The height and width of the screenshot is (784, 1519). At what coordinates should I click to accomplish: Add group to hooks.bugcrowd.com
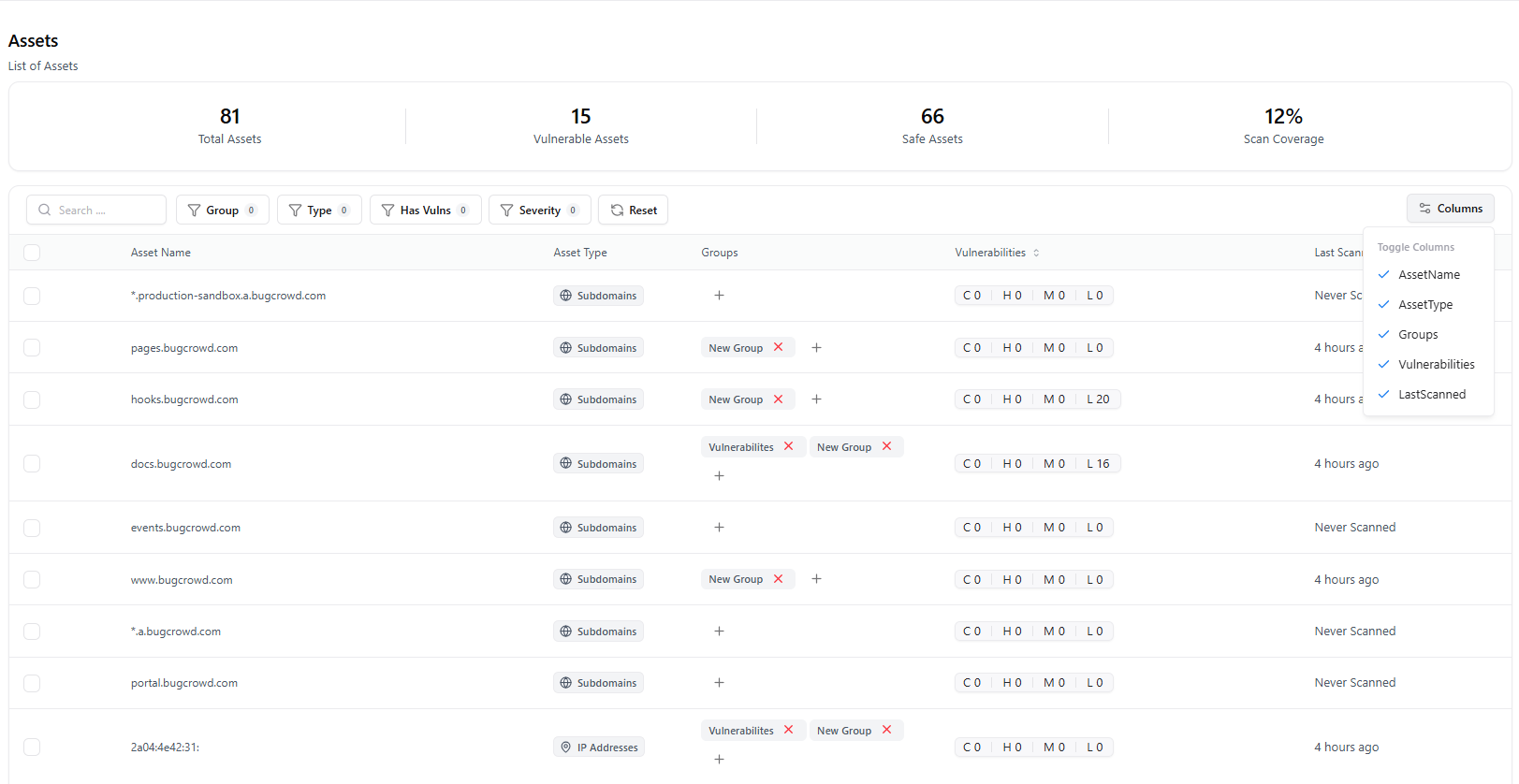(x=816, y=399)
